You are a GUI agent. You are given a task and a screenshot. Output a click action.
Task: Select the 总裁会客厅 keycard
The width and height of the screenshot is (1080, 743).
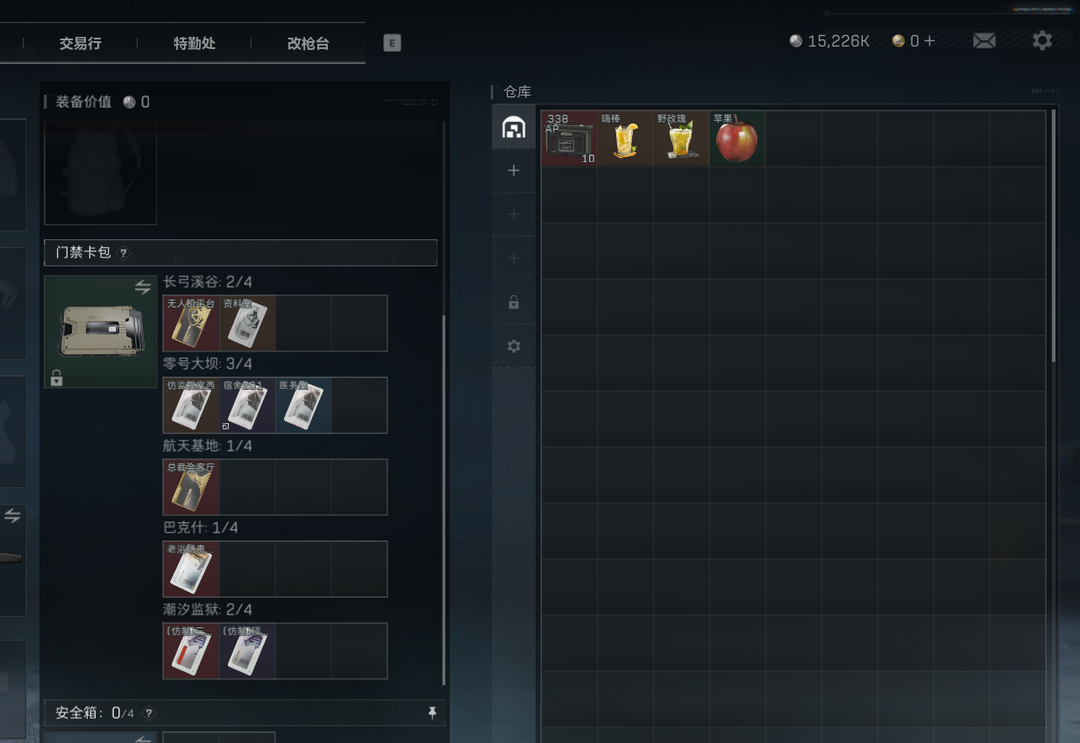191,487
